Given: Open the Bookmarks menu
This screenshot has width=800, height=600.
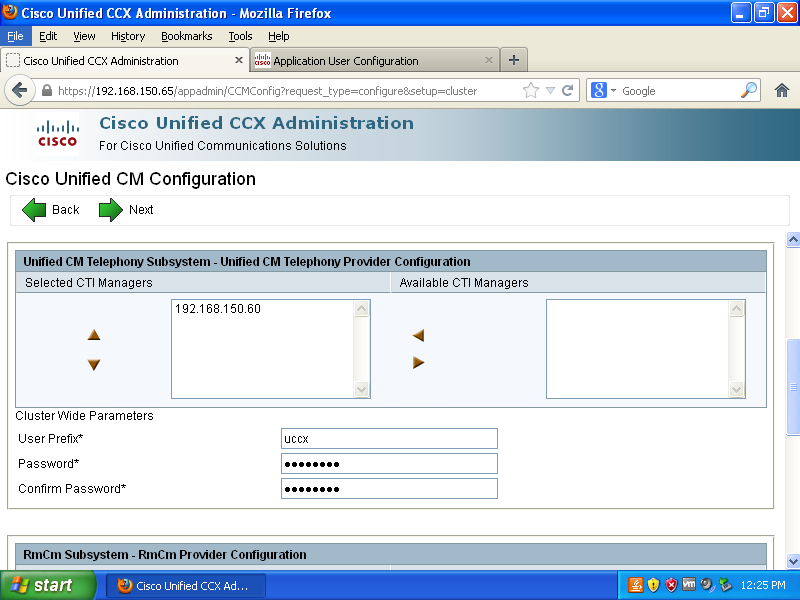Looking at the screenshot, I should [x=187, y=36].
